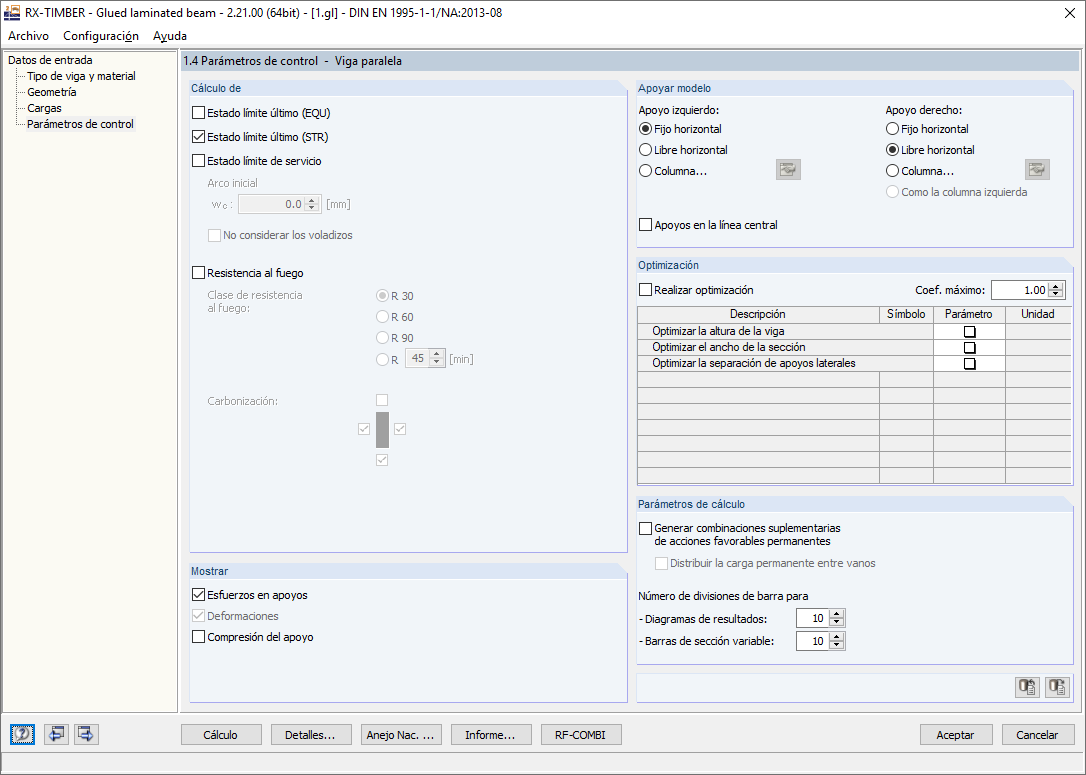Click Barras de sección variable value field
1086x775 pixels.
(x=812, y=641)
